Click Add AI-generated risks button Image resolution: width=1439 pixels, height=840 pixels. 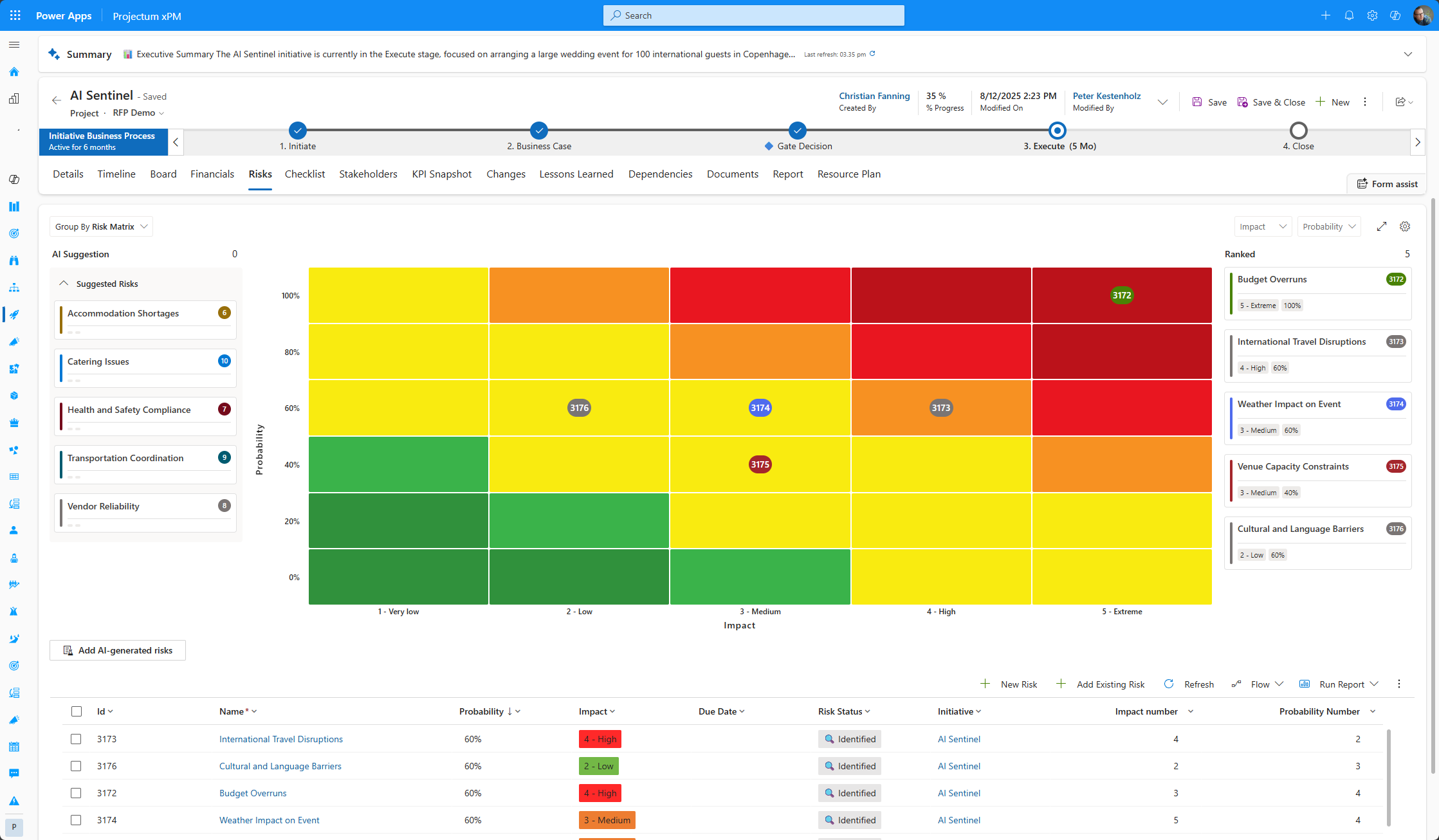(118, 650)
